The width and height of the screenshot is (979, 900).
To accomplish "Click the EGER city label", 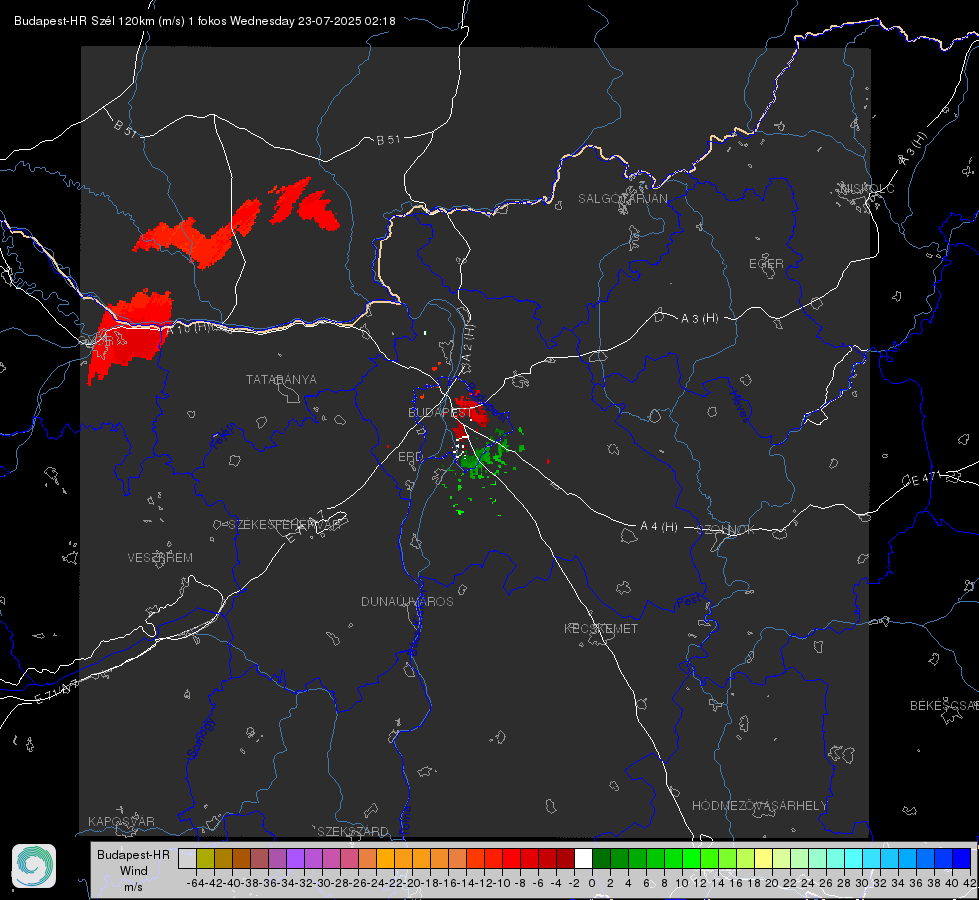I will 766,264.
